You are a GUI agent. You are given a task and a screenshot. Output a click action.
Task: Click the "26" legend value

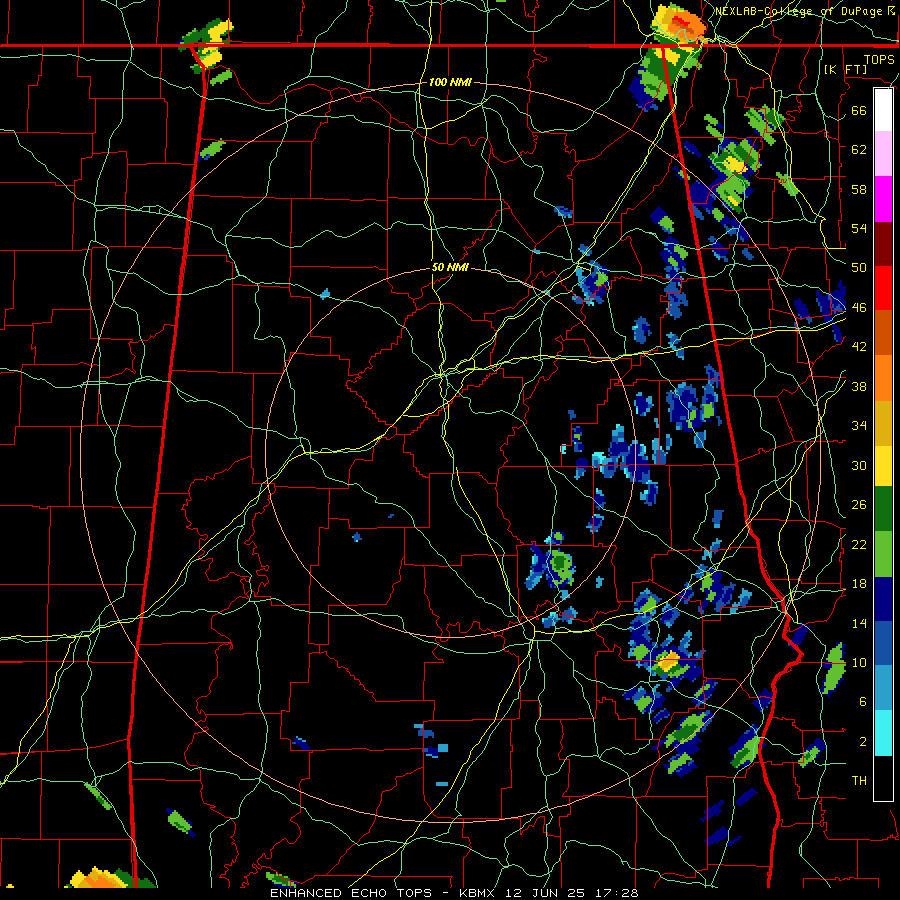point(859,505)
